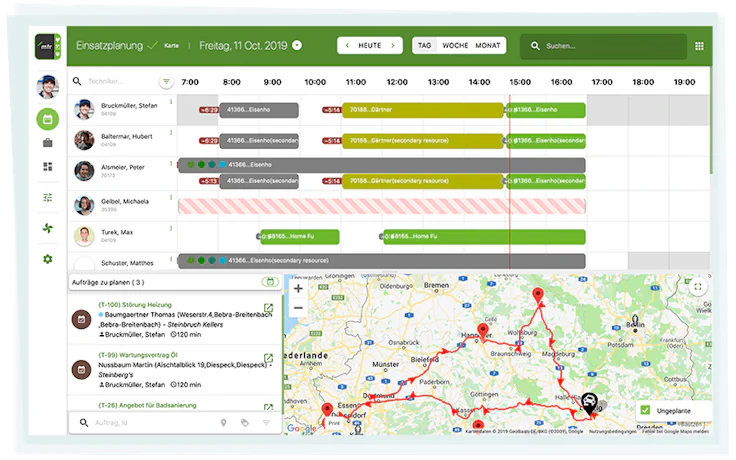Click the Techniker search input
The width and height of the screenshot is (736, 460).
120,81
